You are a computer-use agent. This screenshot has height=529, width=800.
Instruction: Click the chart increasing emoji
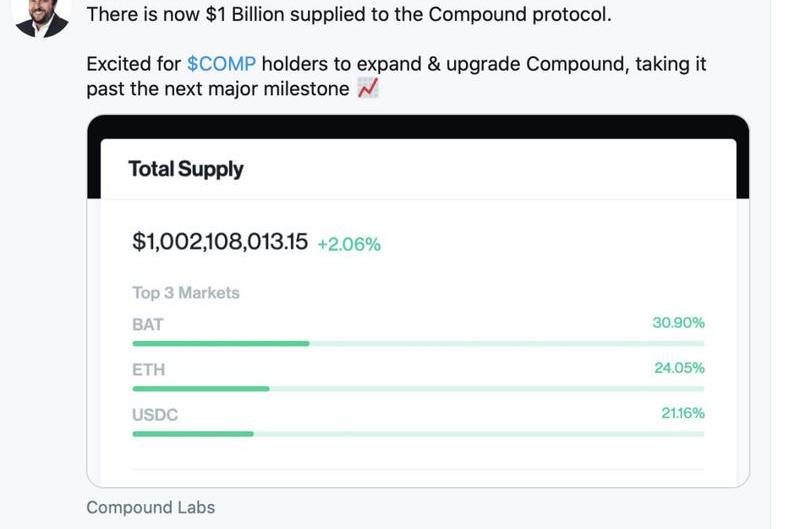click(x=368, y=89)
